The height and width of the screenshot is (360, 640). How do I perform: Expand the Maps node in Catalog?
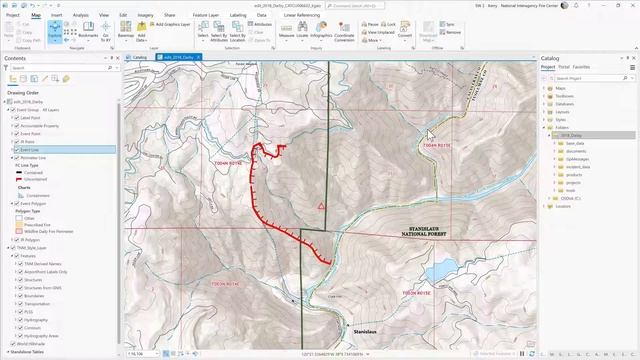coord(544,88)
